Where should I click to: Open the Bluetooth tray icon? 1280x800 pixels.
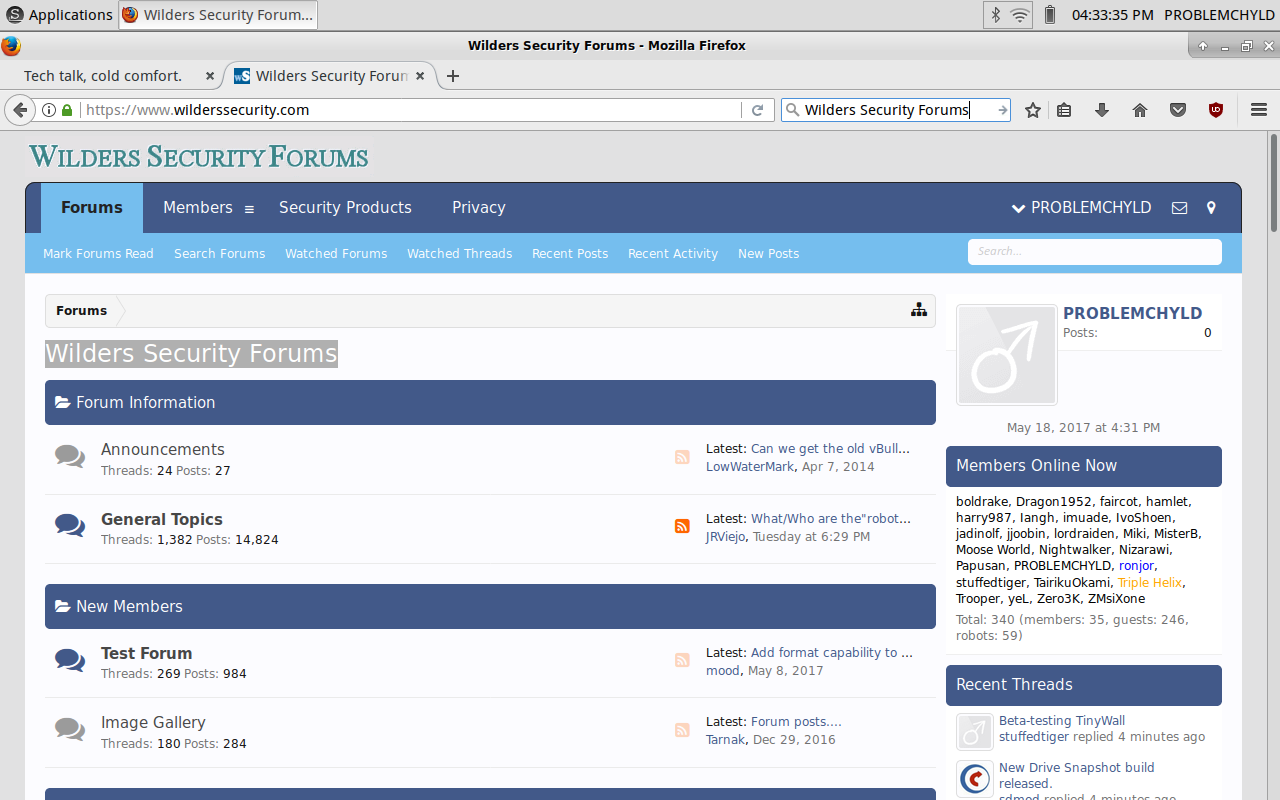tap(995, 15)
